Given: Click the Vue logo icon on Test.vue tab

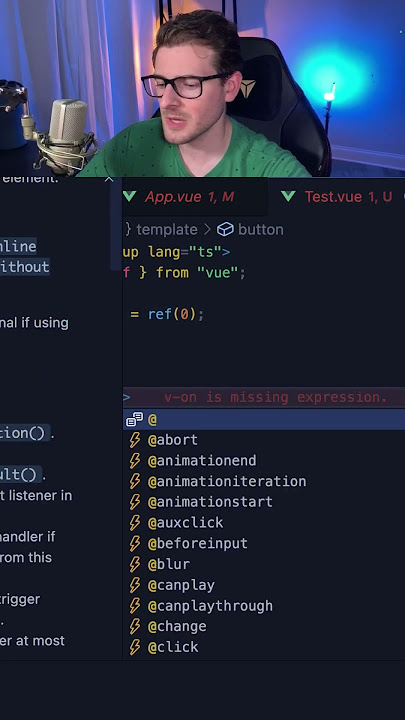Looking at the screenshot, I should point(288,197).
